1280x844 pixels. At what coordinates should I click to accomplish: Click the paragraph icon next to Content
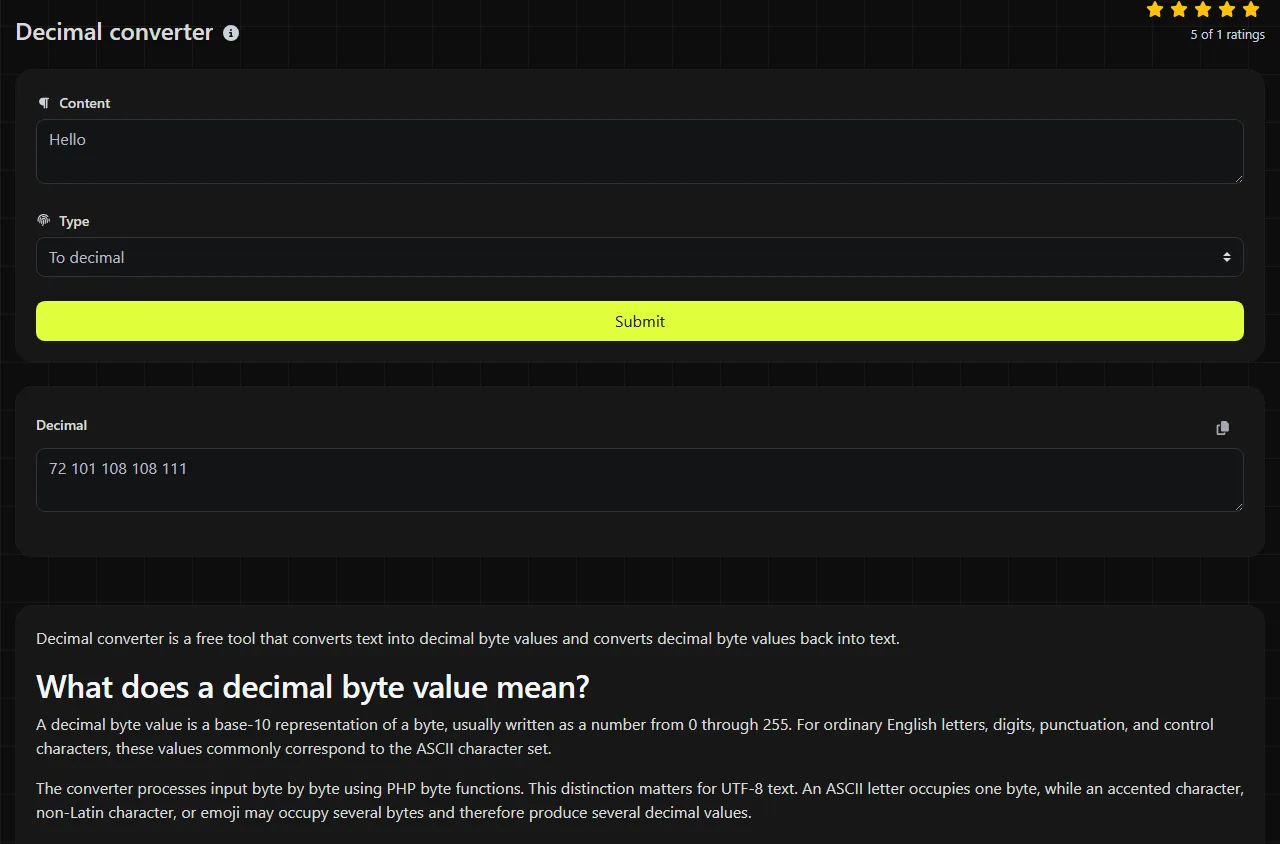pos(44,103)
